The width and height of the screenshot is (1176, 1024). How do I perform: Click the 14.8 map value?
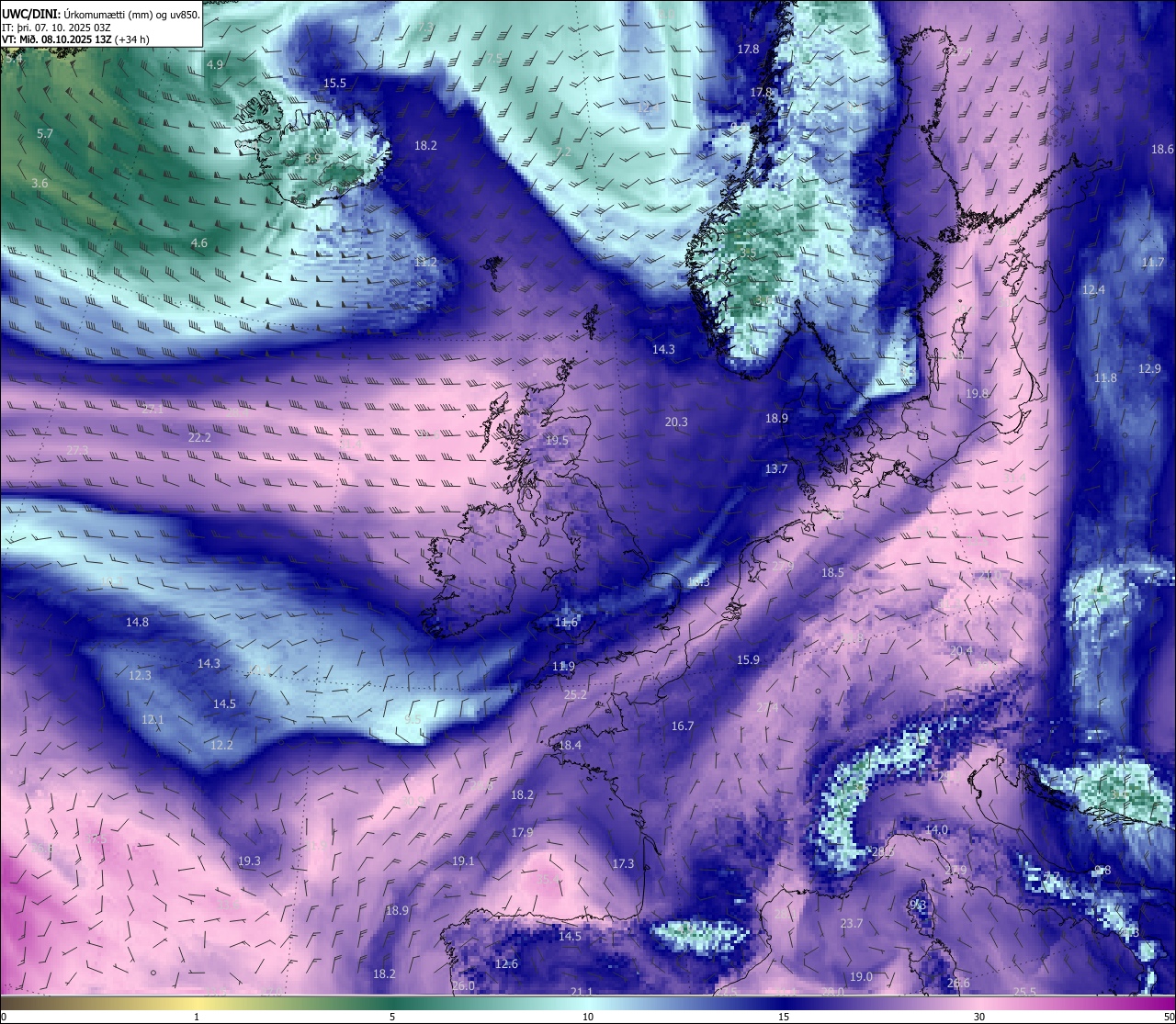137,622
